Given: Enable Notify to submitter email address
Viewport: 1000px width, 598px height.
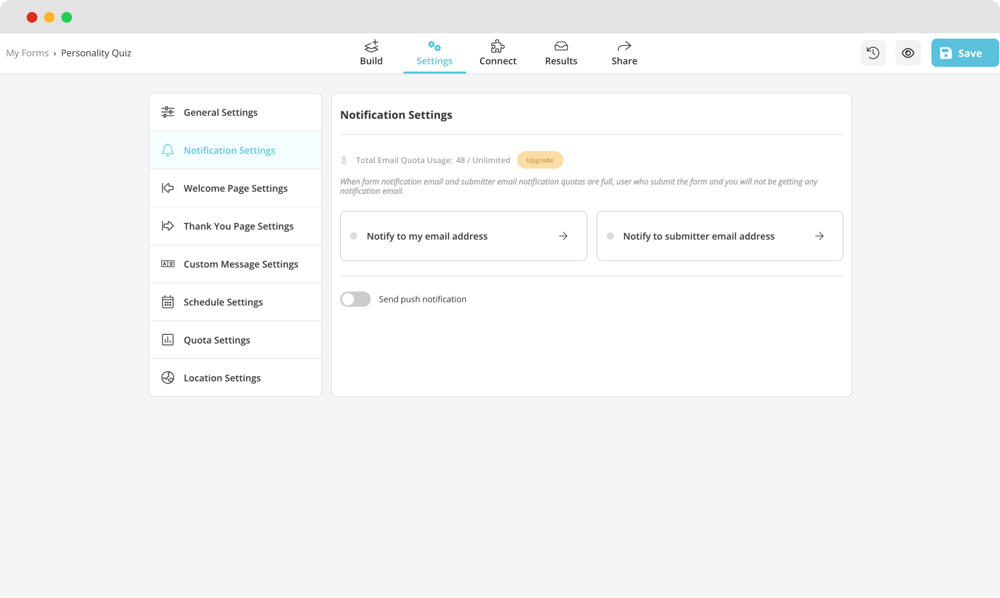Looking at the screenshot, I should pos(609,236).
